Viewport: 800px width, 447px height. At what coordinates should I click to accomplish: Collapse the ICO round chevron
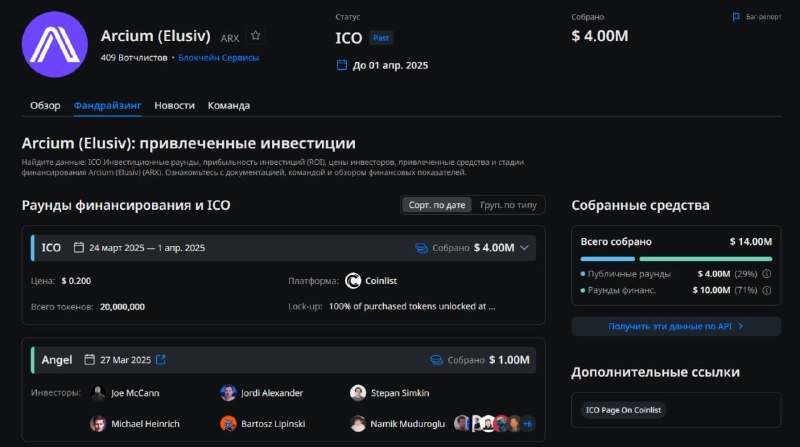pyautogui.click(x=524, y=248)
